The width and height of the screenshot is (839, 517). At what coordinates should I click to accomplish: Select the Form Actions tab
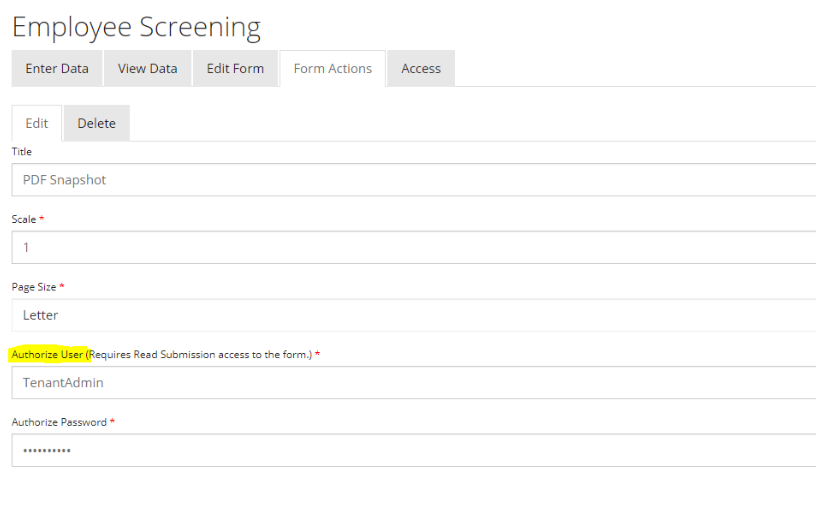pos(332,69)
